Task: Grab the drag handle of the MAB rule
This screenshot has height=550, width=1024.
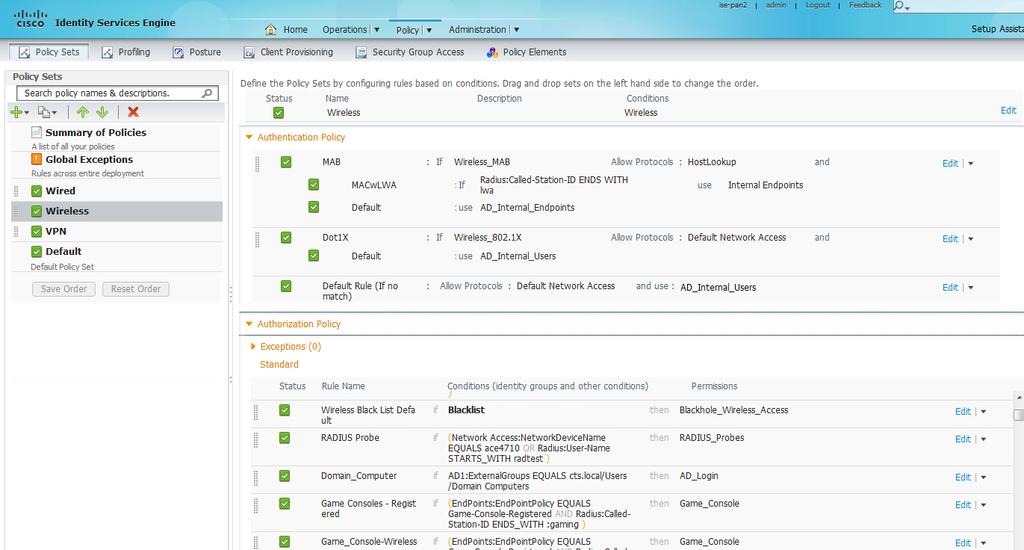Action: [257, 164]
